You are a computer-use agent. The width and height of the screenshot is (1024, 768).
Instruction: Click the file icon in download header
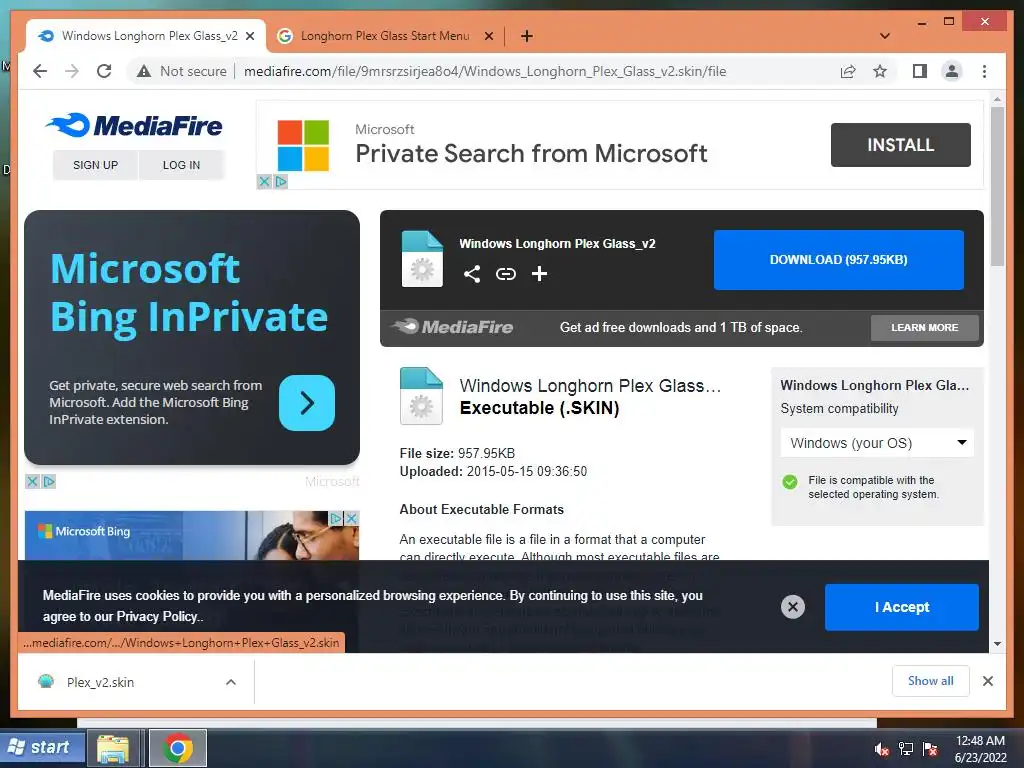[422, 259]
